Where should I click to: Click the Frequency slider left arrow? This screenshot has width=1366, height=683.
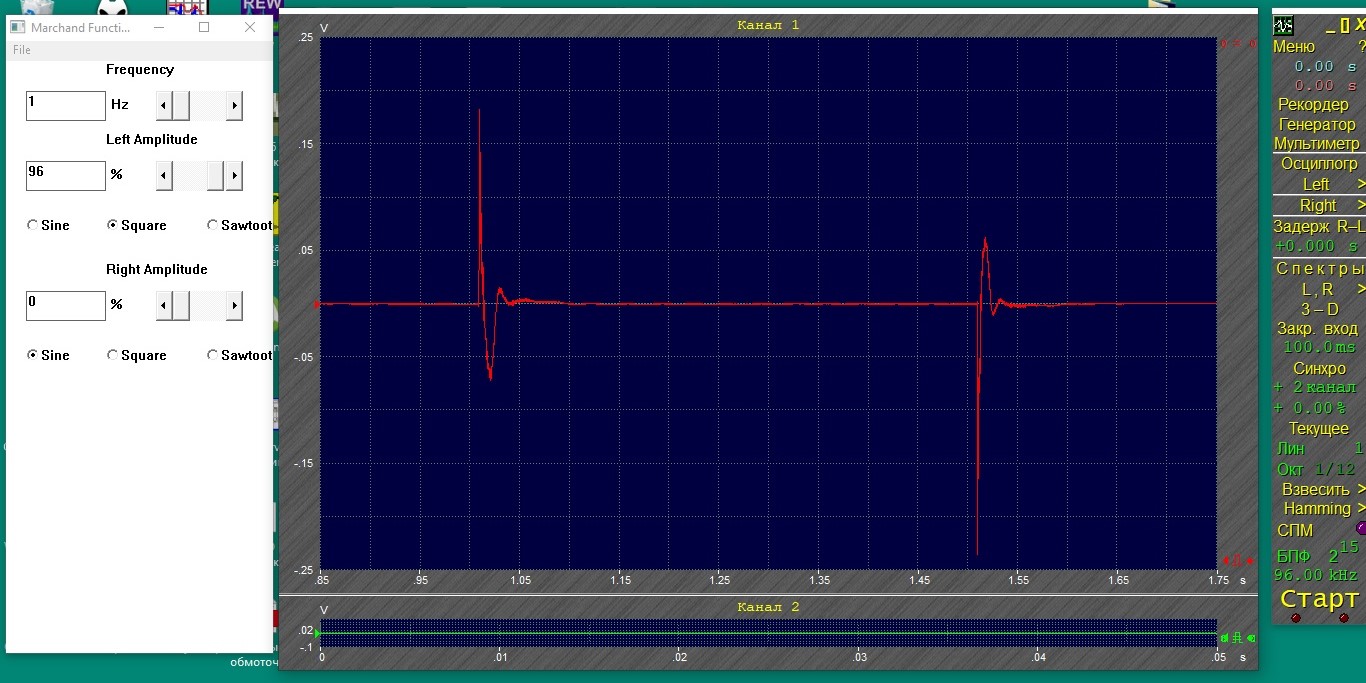(164, 105)
